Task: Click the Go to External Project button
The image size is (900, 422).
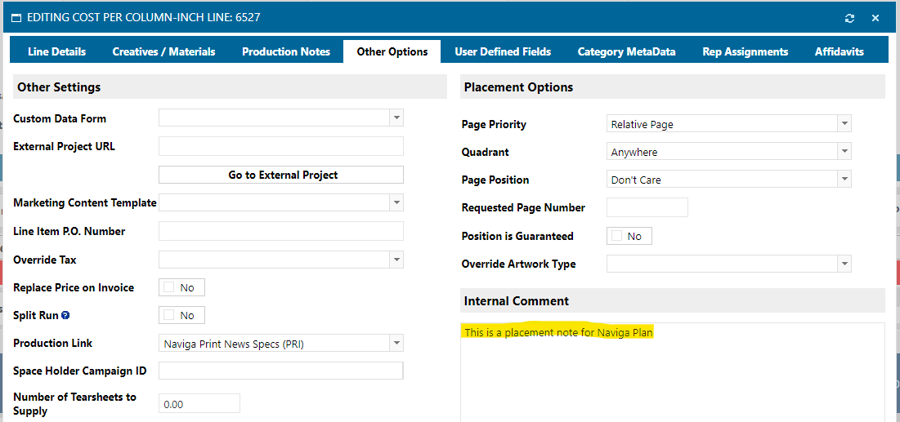Action: click(281, 175)
